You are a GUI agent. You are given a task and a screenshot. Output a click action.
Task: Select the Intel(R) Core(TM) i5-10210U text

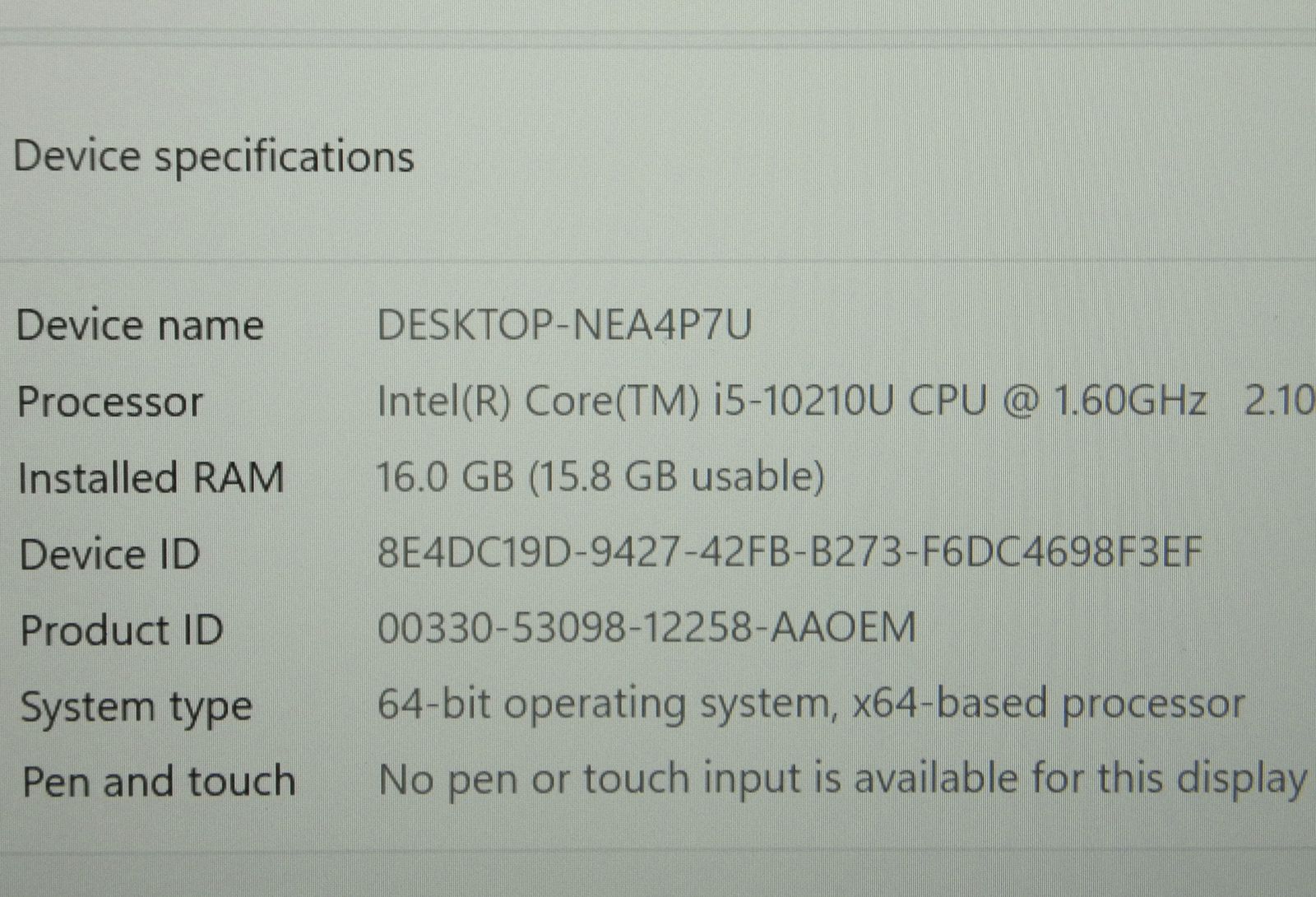click(x=633, y=402)
